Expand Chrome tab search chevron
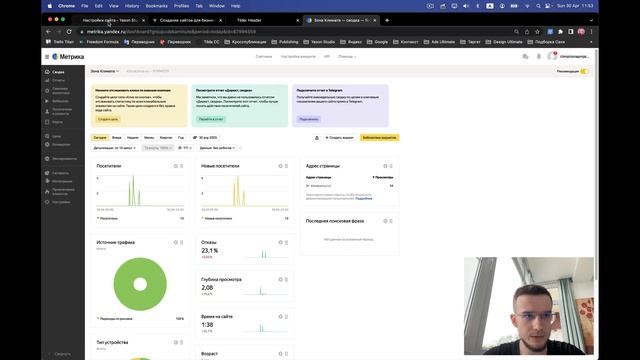640x360 pixels. click(591, 20)
